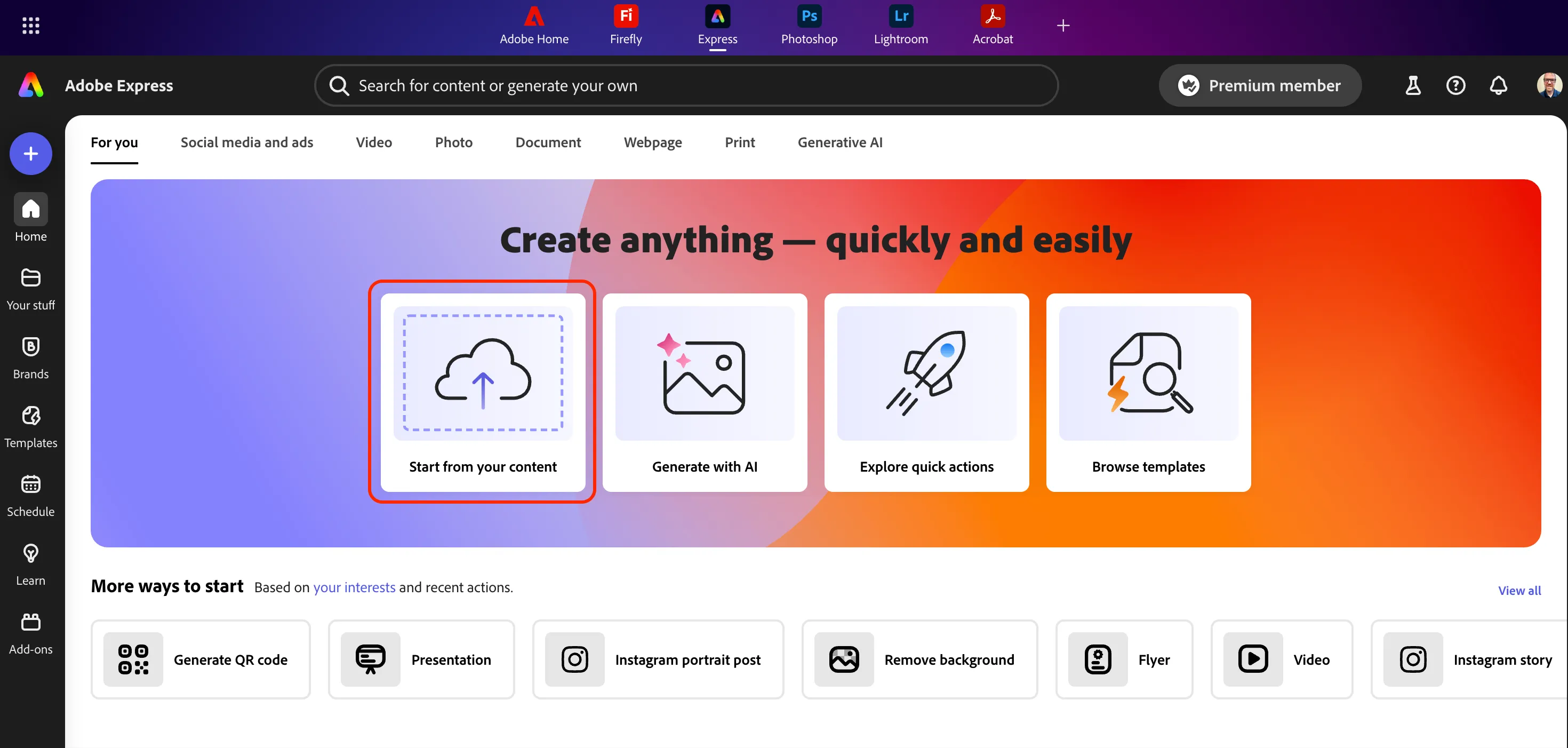Image resolution: width=1568 pixels, height=748 pixels.
Task: Open Brands in the sidebar
Action: coord(30,358)
